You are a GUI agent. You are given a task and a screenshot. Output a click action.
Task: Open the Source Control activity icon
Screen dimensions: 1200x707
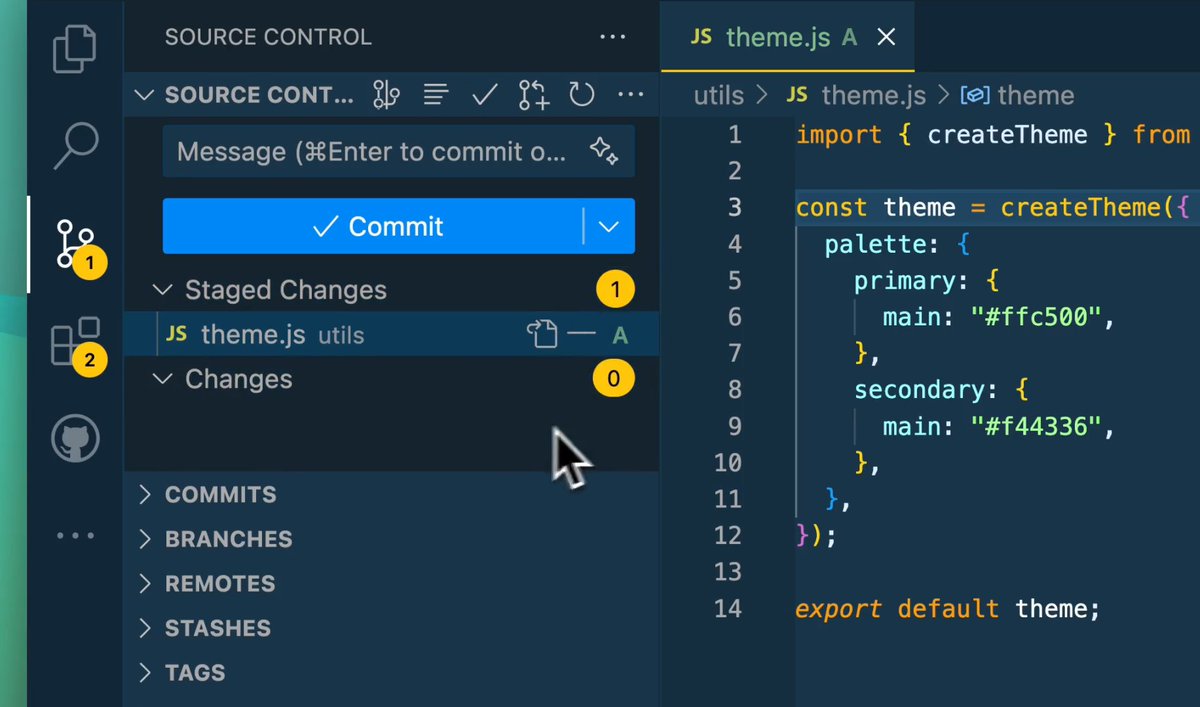[x=77, y=245]
